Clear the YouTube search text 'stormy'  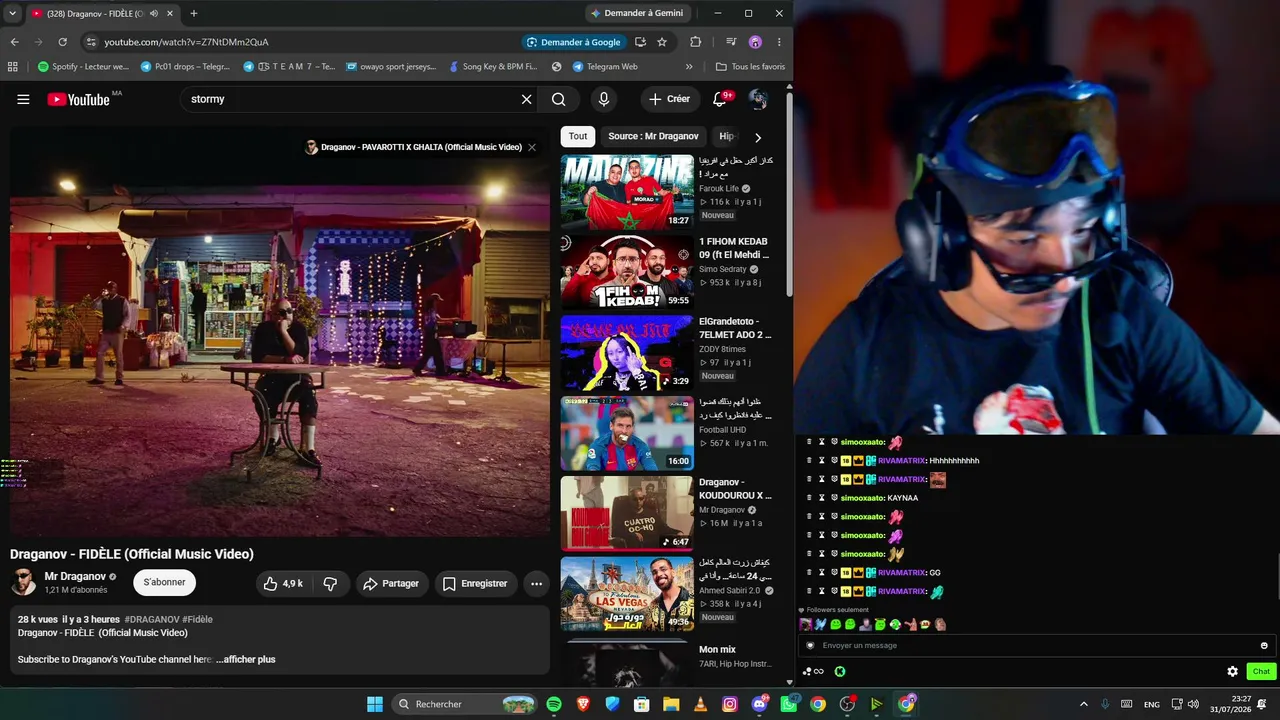(x=527, y=99)
